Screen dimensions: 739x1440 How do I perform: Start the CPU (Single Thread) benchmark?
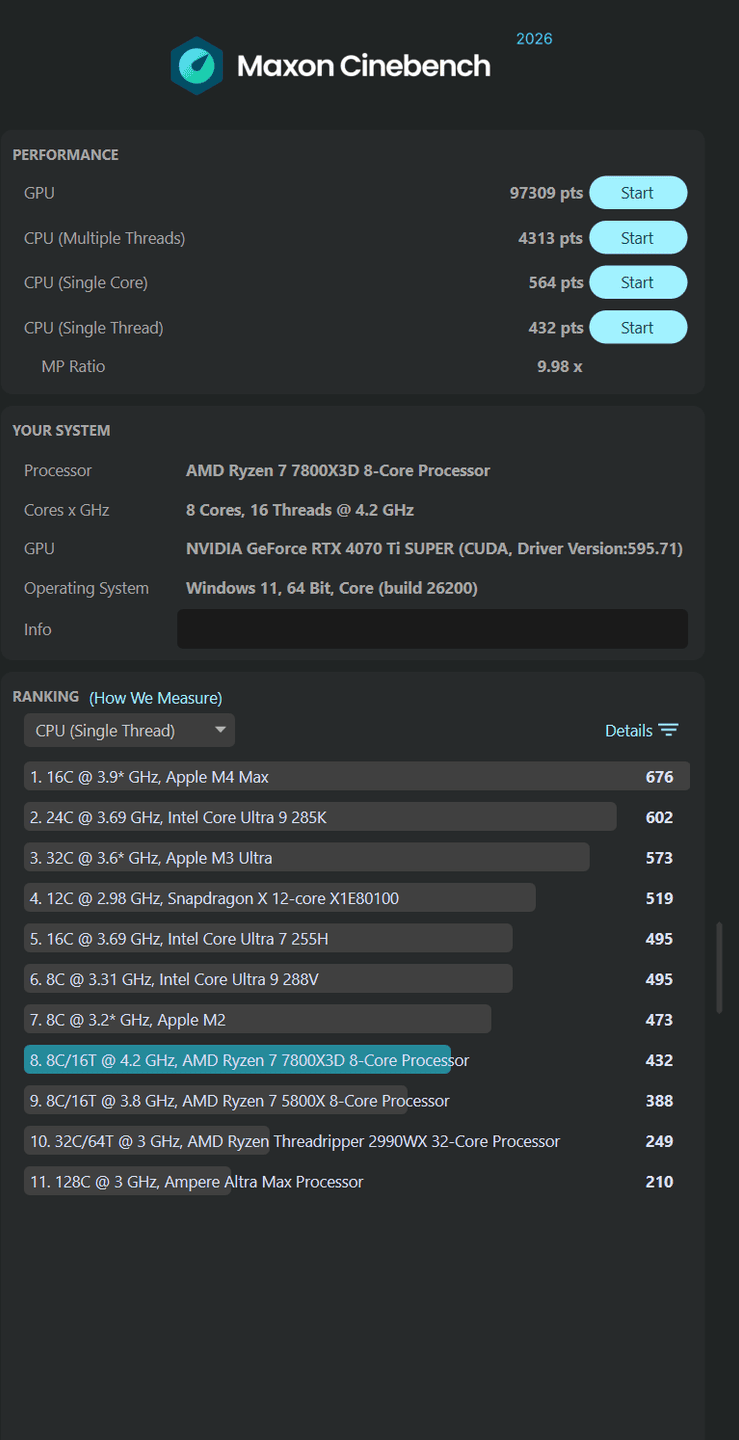[x=638, y=327]
